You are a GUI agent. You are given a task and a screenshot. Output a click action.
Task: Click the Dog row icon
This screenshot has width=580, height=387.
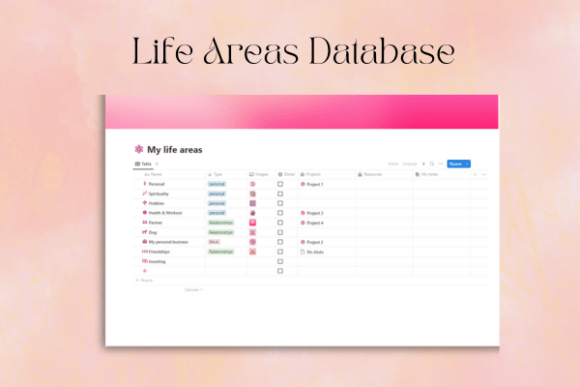pos(145,232)
